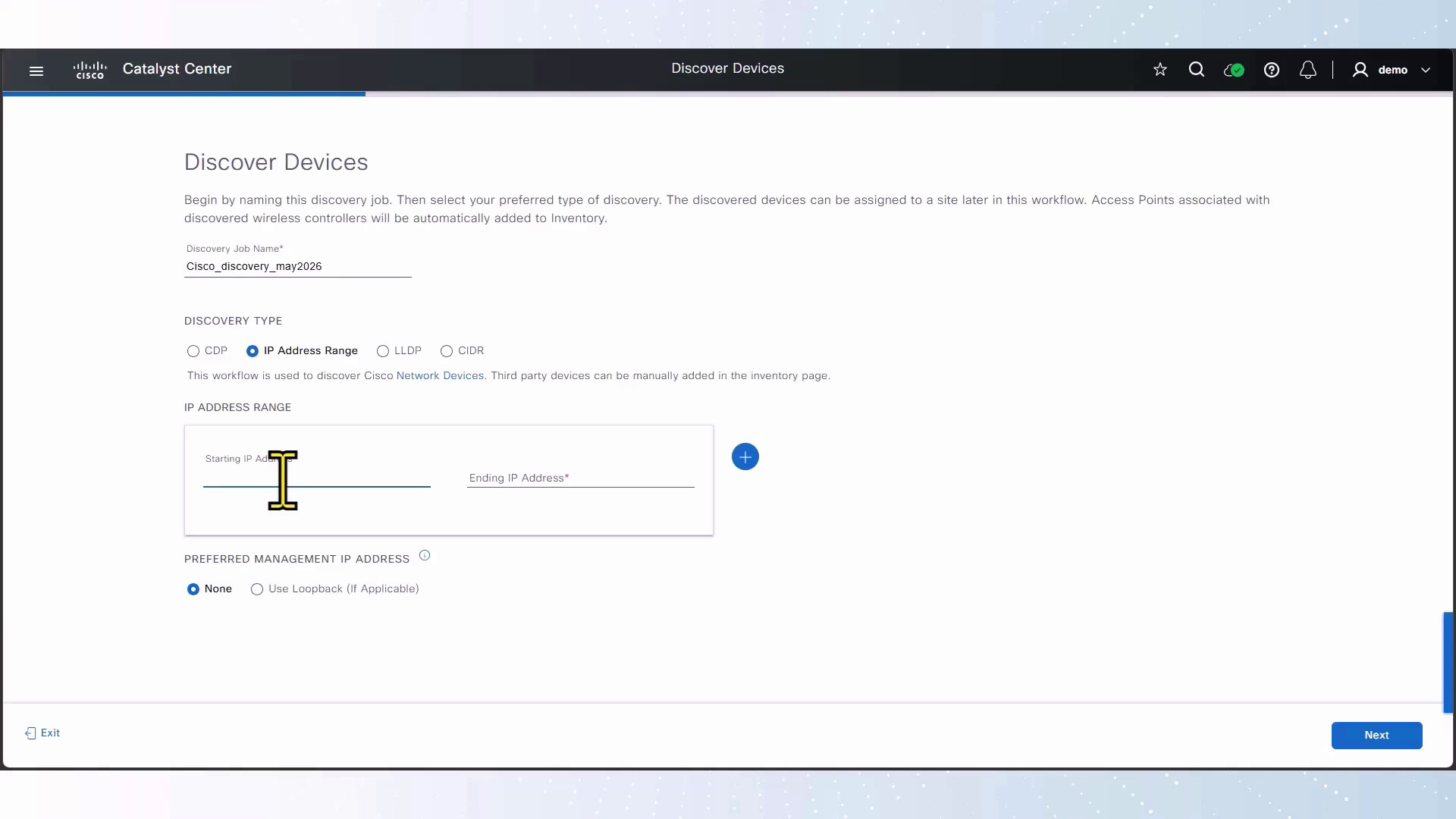Screen dimensions: 1456x819
Task: Expand the demo user dropdown chevron
Action: click(x=1426, y=70)
